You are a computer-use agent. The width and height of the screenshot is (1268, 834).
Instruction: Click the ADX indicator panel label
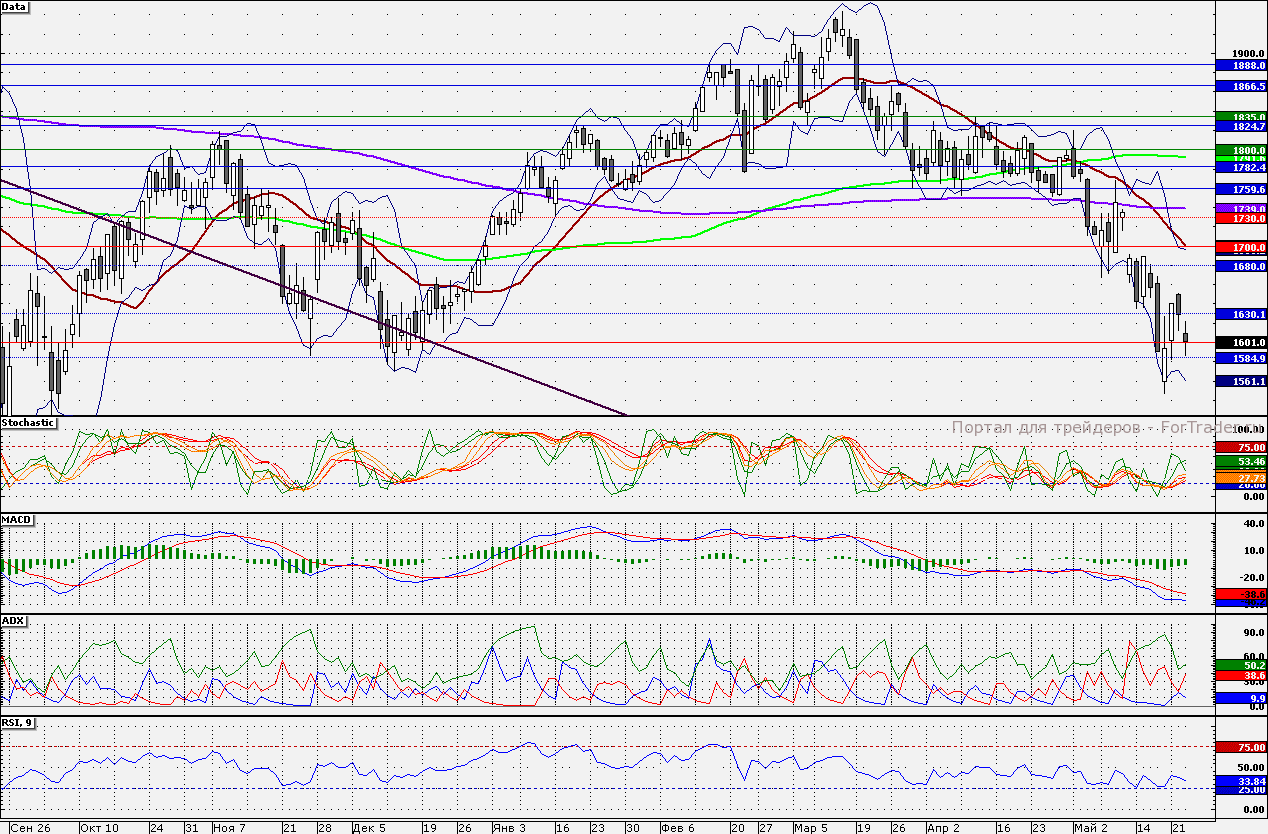(x=13, y=620)
